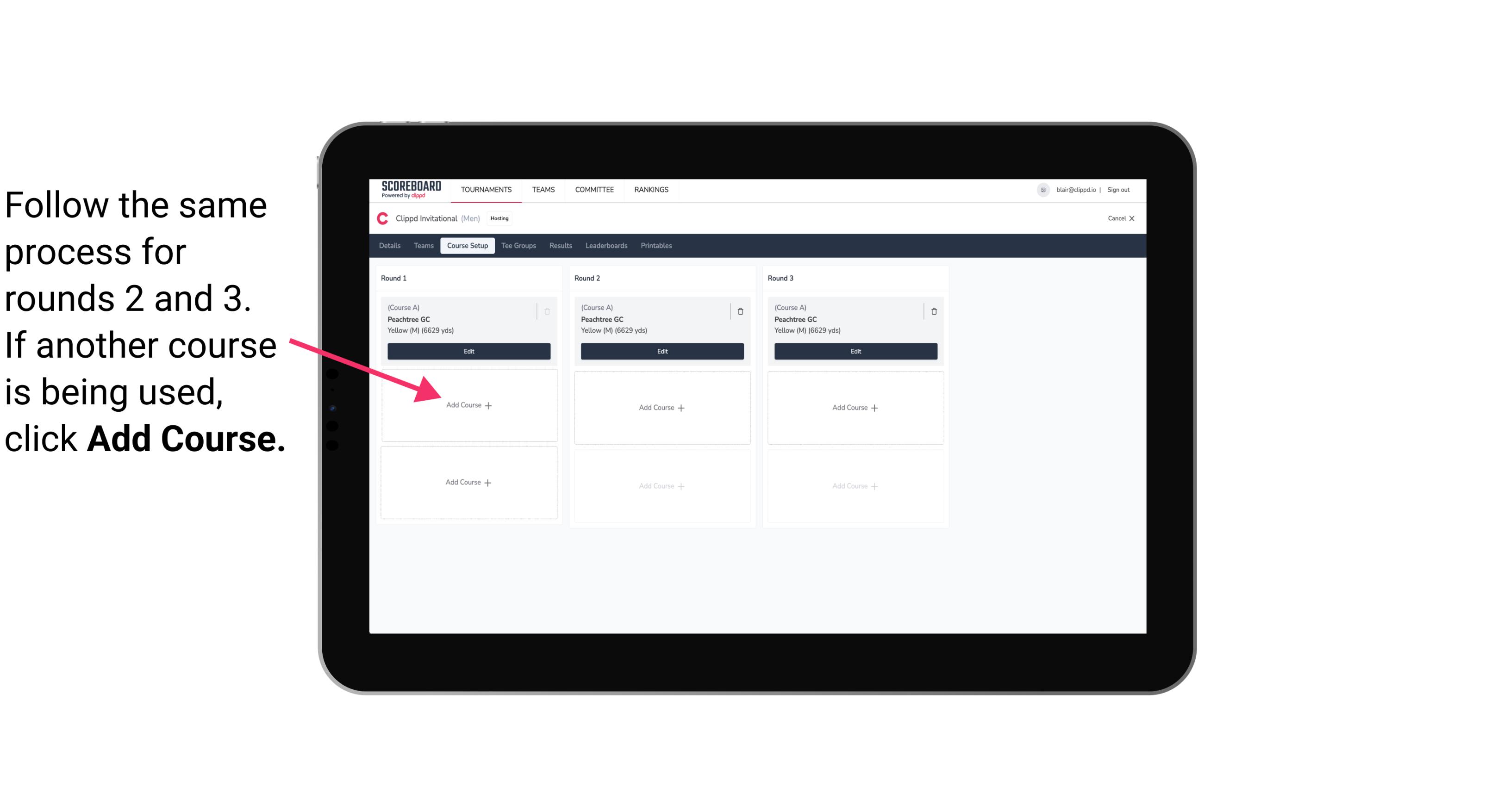This screenshot has height=812, width=1510.
Task: Click the second Add Course in Round 1
Action: pos(468,482)
